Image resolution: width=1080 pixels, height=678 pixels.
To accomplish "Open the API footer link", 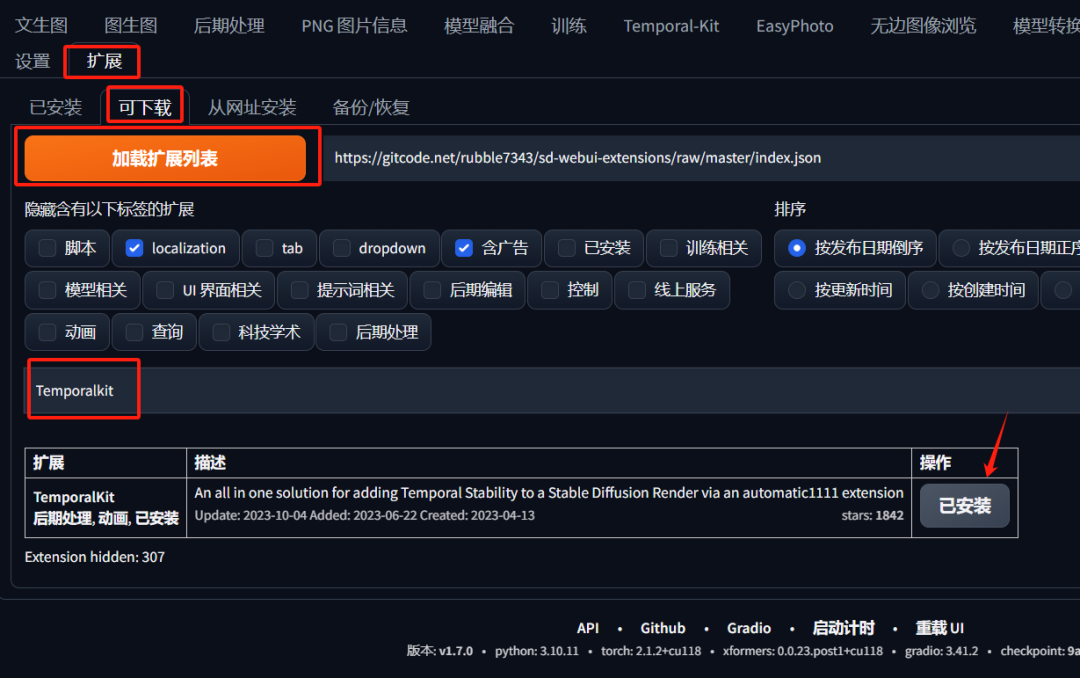I will coord(588,628).
